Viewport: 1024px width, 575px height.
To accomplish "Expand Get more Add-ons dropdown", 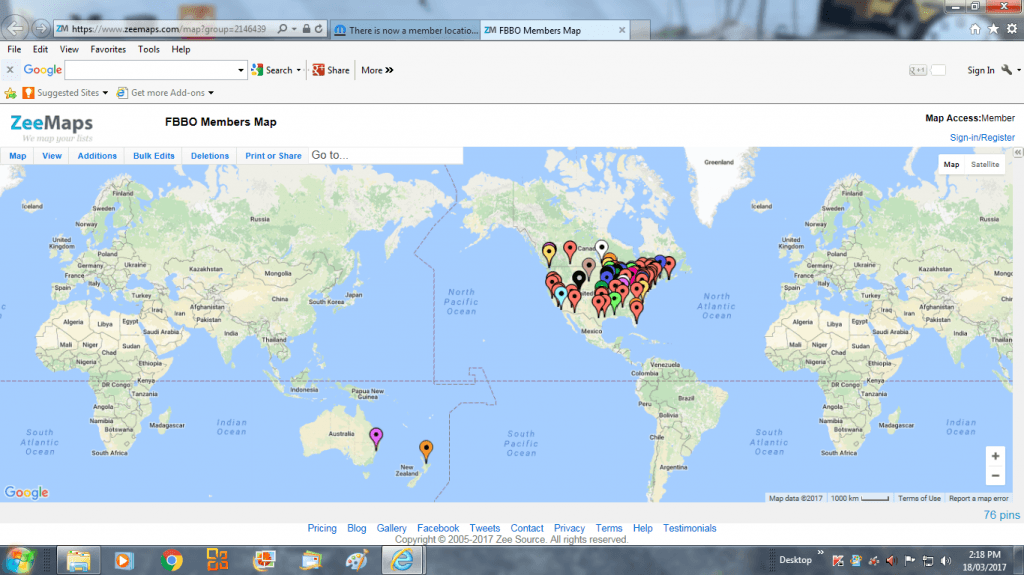I will click(211, 93).
